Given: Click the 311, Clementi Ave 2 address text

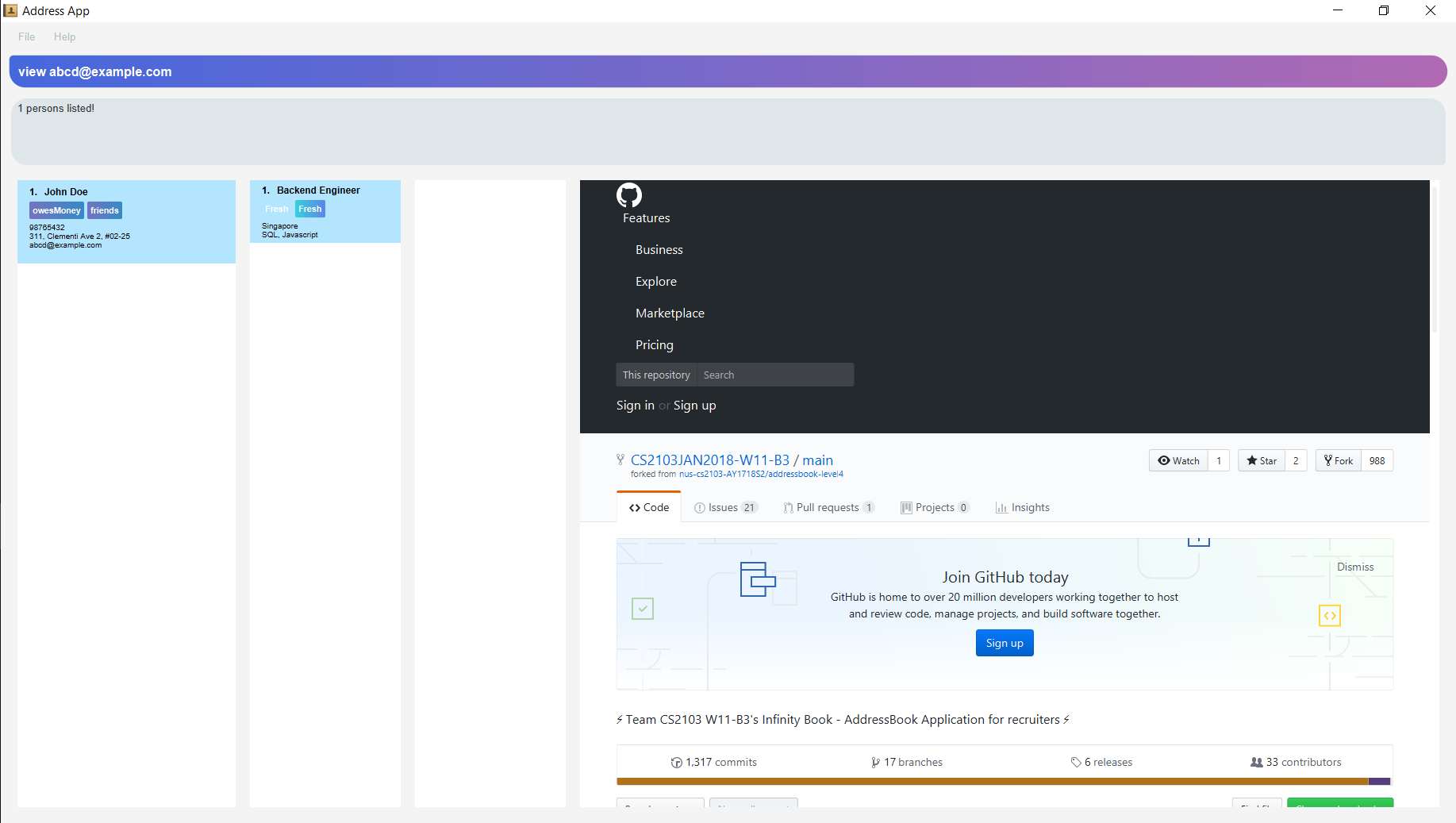Looking at the screenshot, I should [x=79, y=236].
